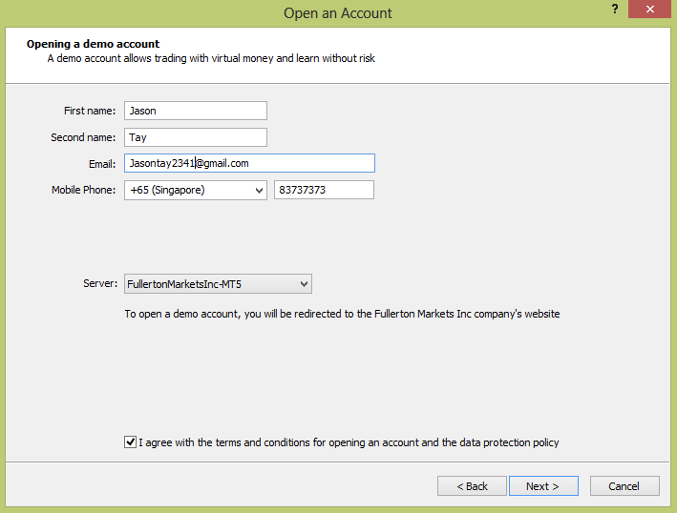Uncheck the terms and conditions agreement checkbox
Viewport: 678px width, 514px height.
pos(130,442)
